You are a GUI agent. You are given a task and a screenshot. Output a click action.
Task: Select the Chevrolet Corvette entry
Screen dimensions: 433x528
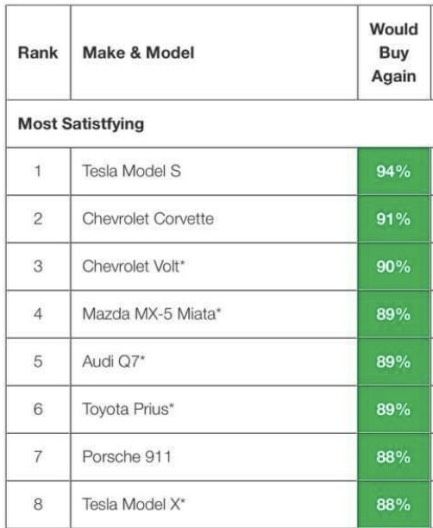pyautogui.click(x=148, y=219)
